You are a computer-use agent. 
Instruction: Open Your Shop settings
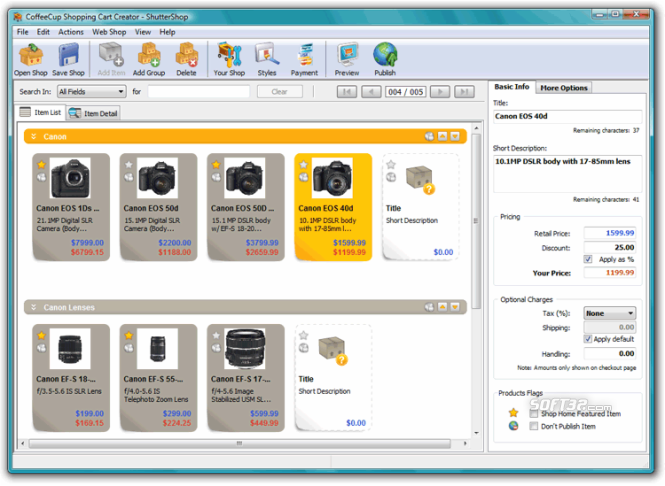click(229, 60)
